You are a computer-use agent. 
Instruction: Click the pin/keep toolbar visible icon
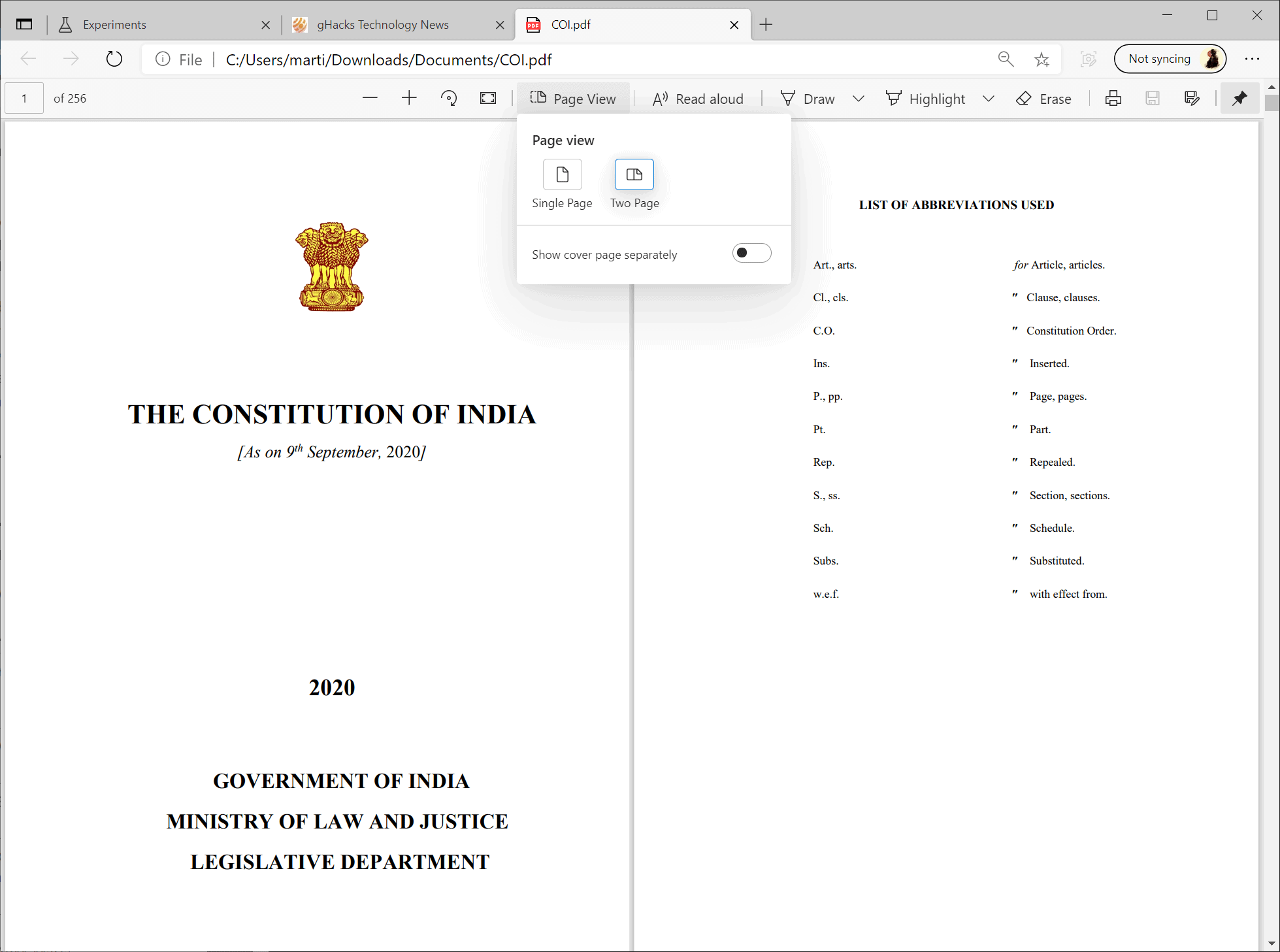point(1239,98)
